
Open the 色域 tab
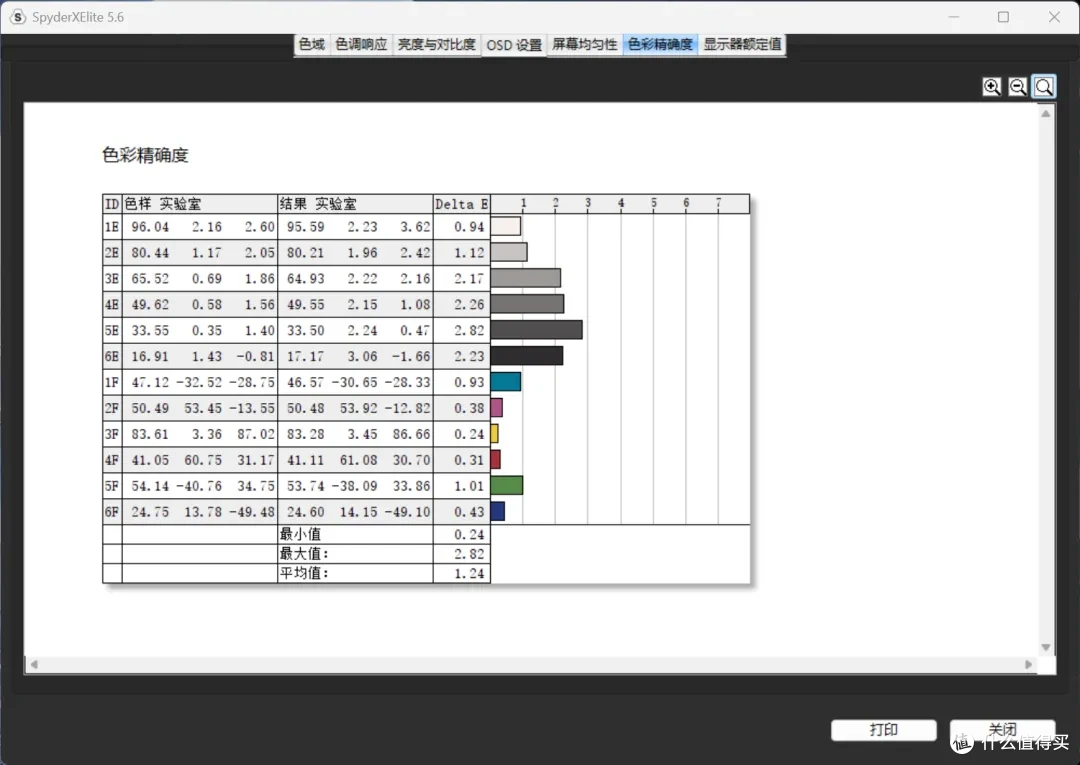click(311, 45)
